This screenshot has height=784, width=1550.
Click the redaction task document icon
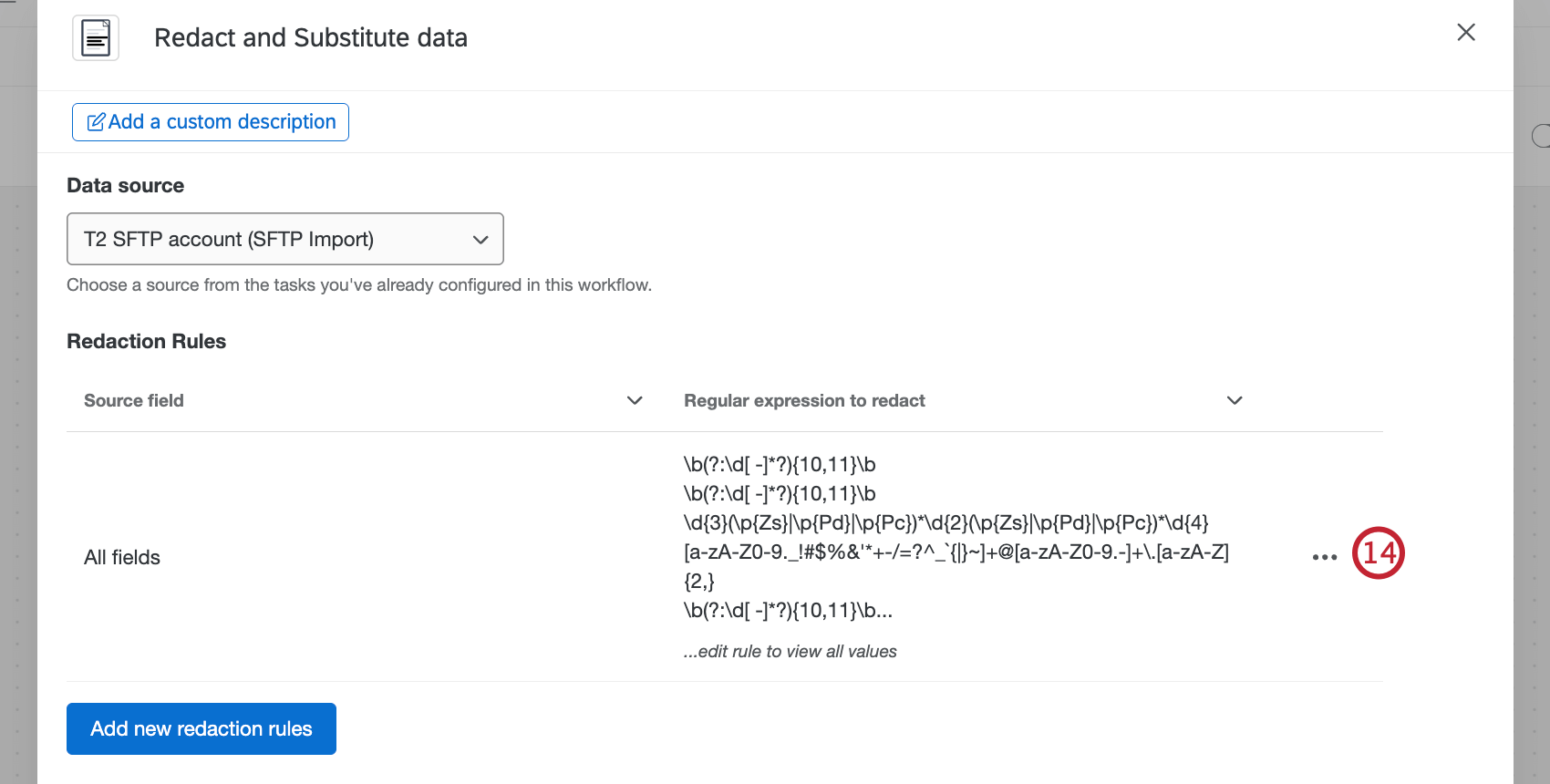(95, 37)
